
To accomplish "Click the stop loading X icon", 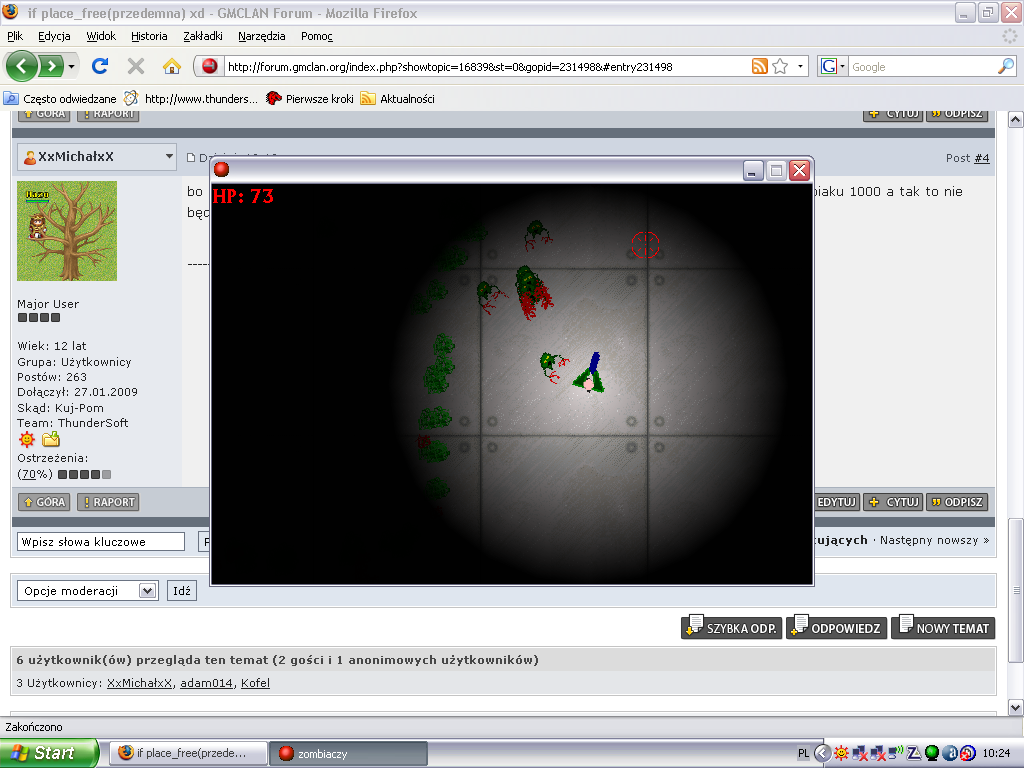I will 135,66.
